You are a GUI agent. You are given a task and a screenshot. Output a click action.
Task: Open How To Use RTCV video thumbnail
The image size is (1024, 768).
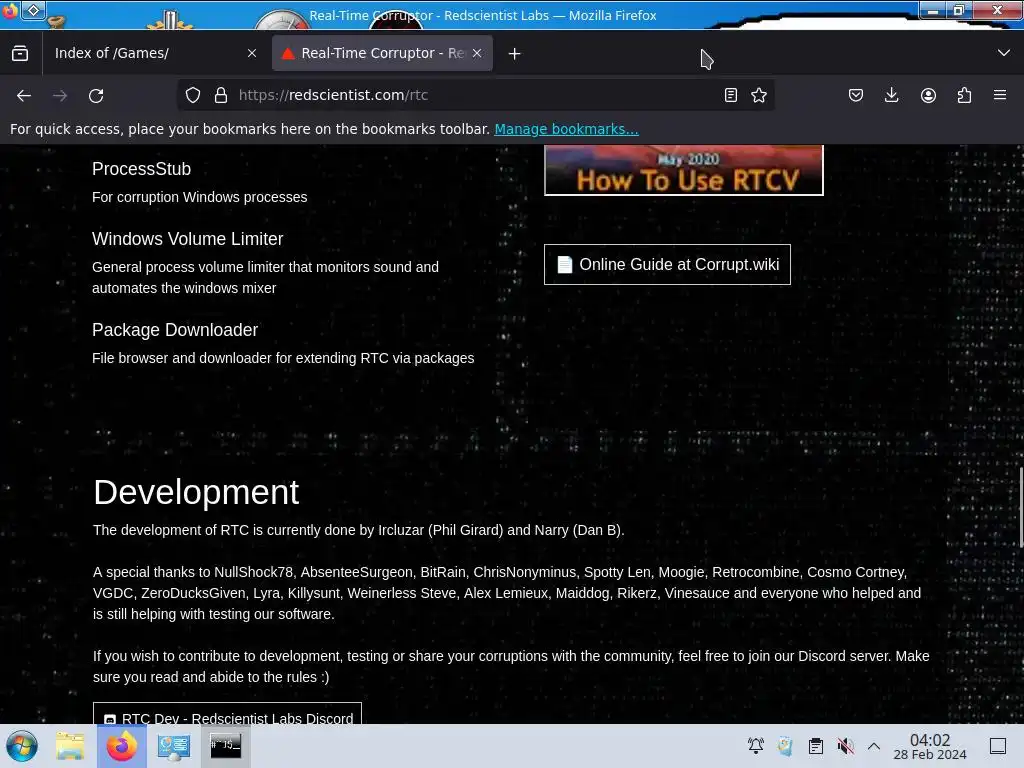684,170
